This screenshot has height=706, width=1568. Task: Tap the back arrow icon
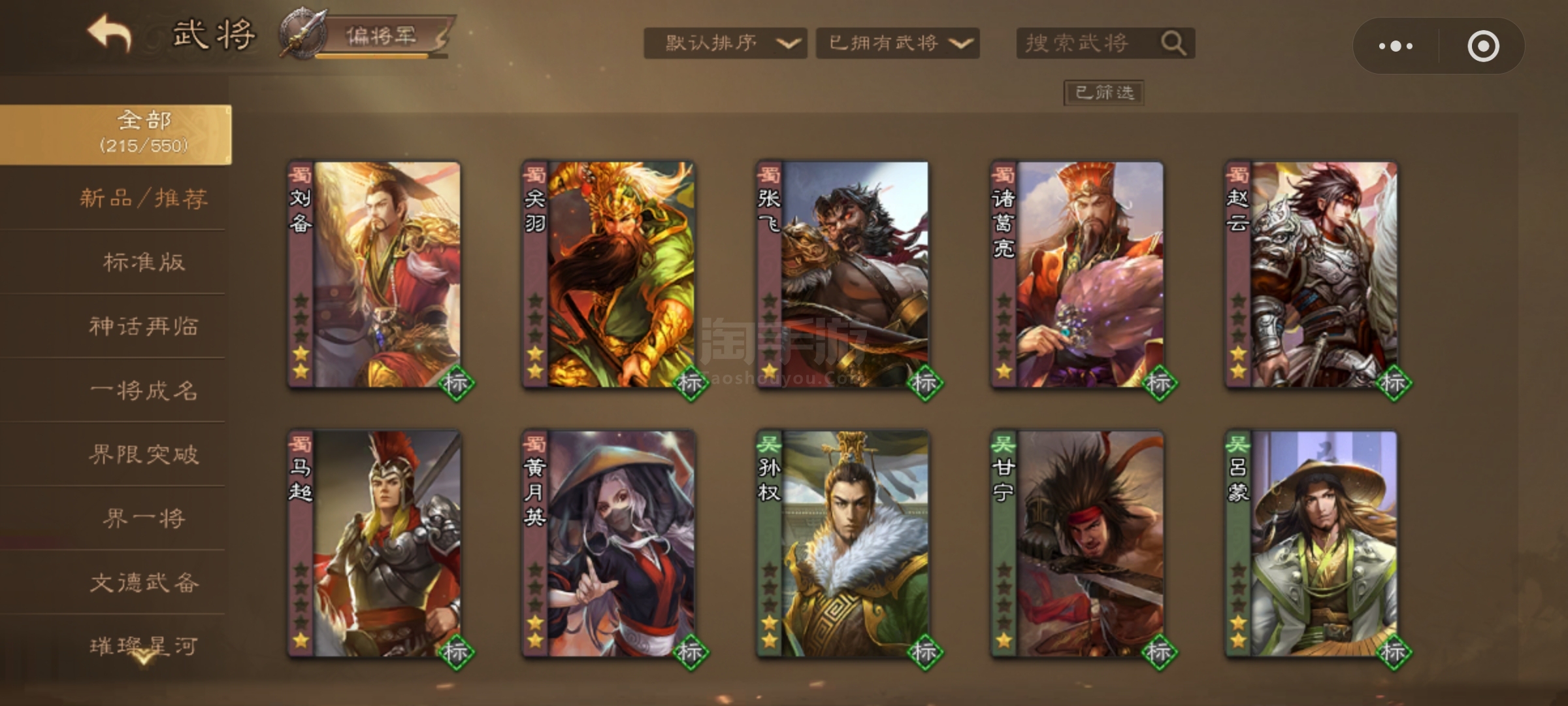[x=108, y=33]
